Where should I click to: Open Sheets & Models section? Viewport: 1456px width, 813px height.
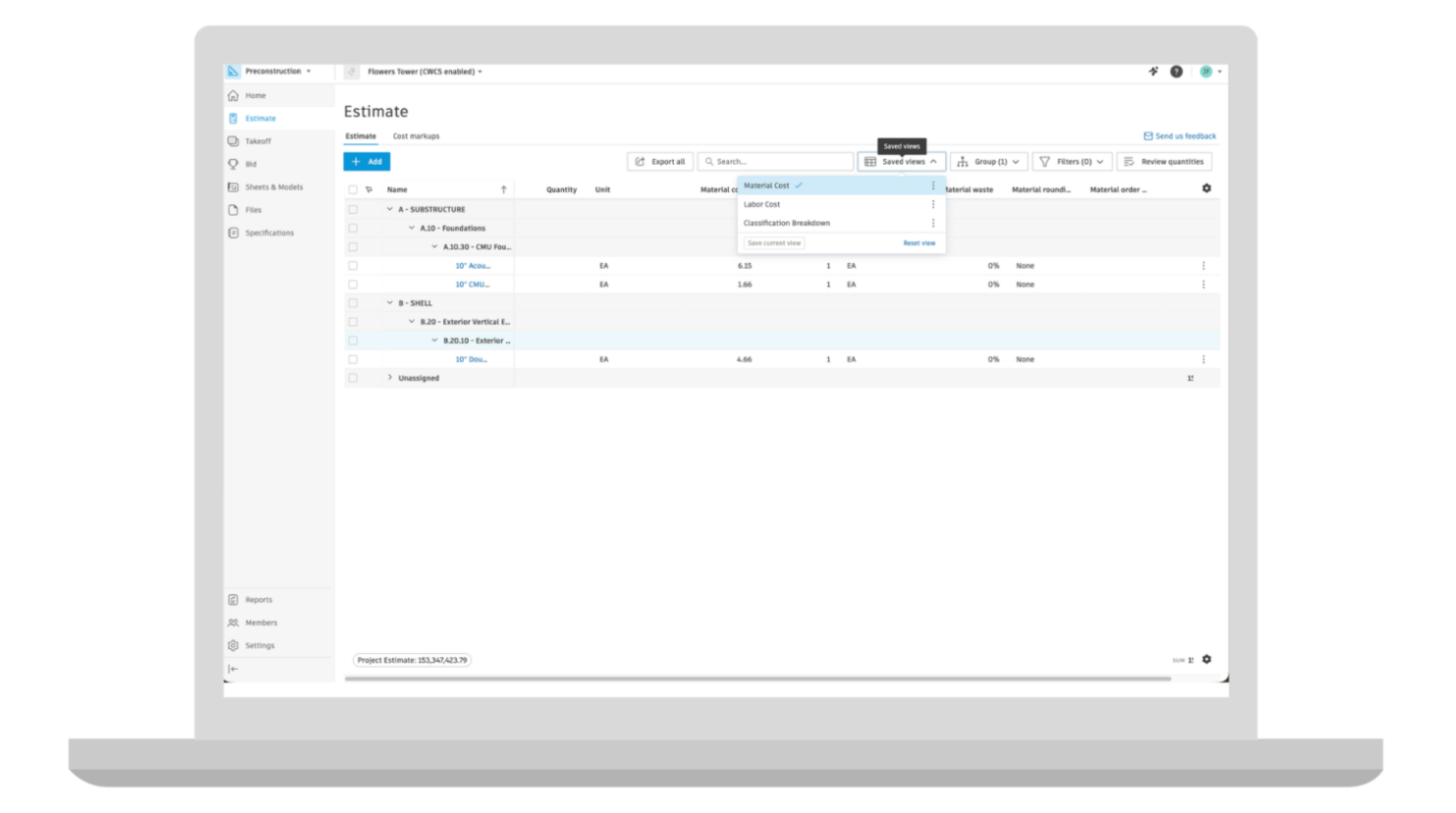pyautogui.click(x=273, y=187)
